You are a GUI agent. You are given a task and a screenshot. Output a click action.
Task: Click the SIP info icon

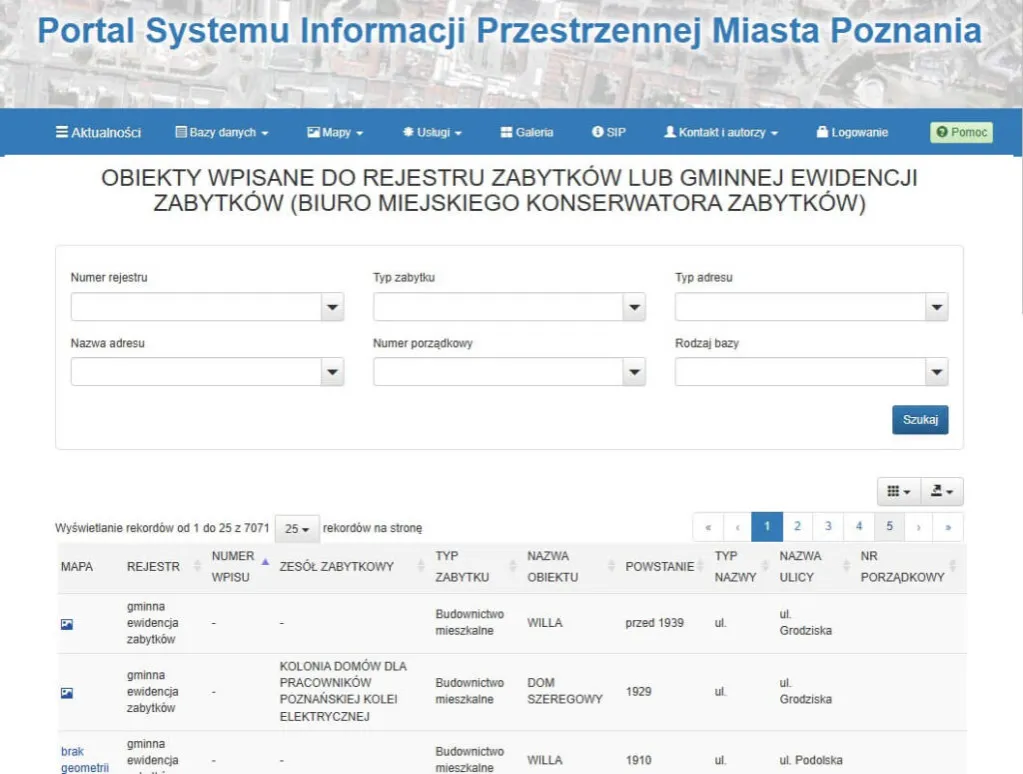coord(597,131)
